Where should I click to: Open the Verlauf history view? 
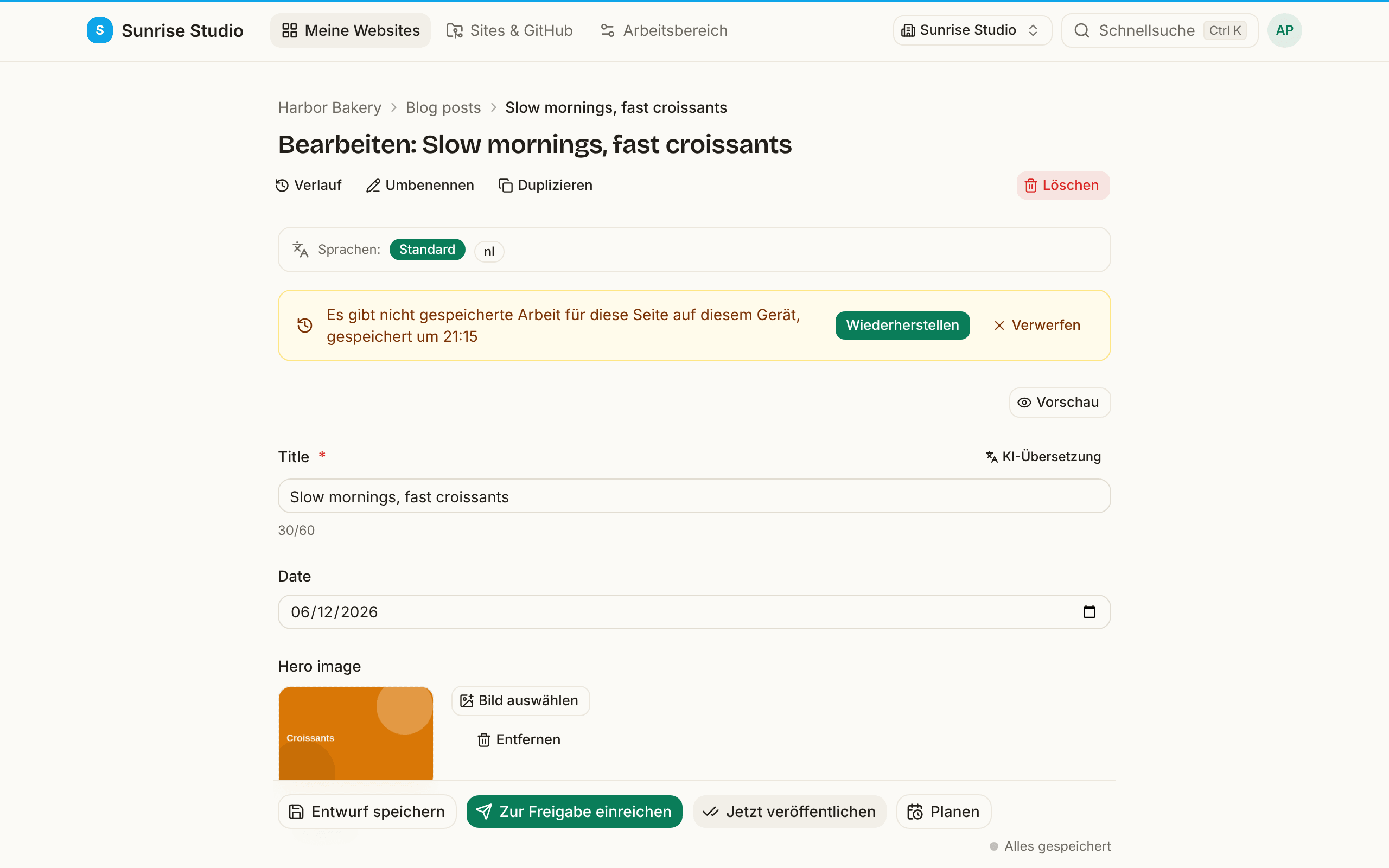click(x=309, y=186)
